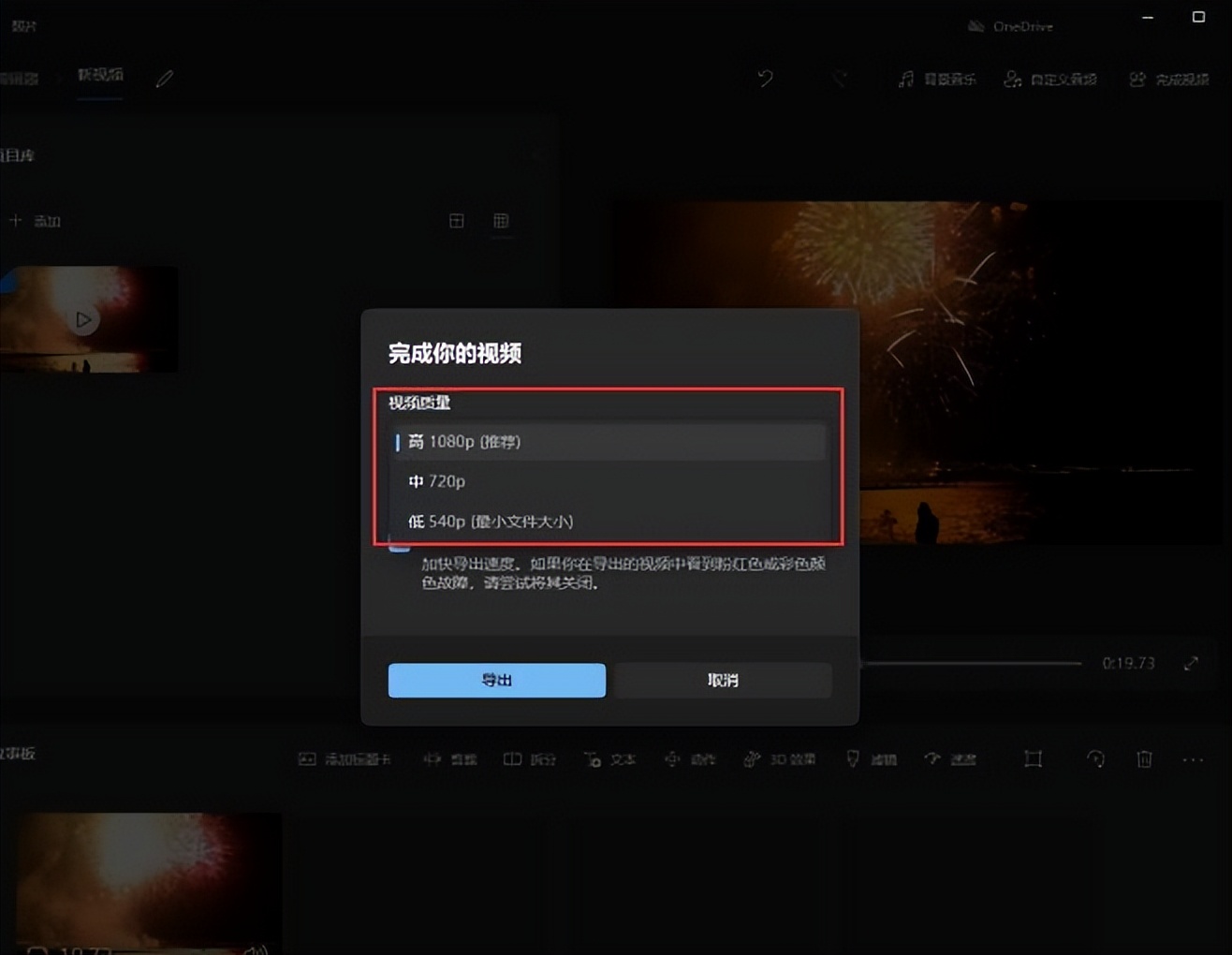Expand the more options ellipsis menu

coord(1194,759)
